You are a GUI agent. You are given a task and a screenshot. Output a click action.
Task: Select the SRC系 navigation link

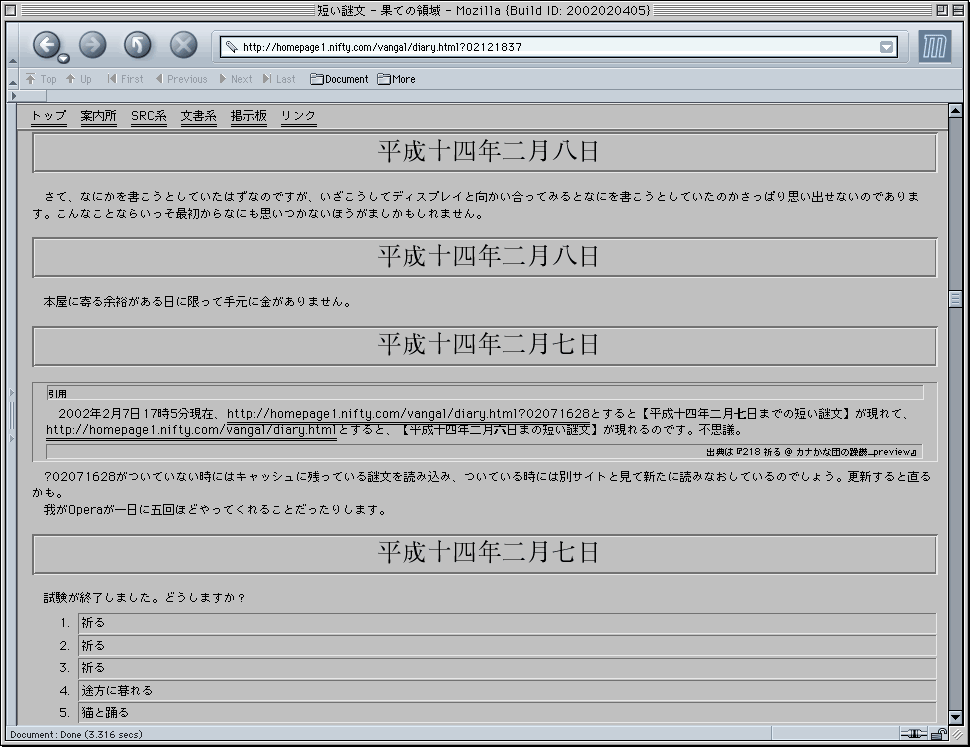pos(148,116)
